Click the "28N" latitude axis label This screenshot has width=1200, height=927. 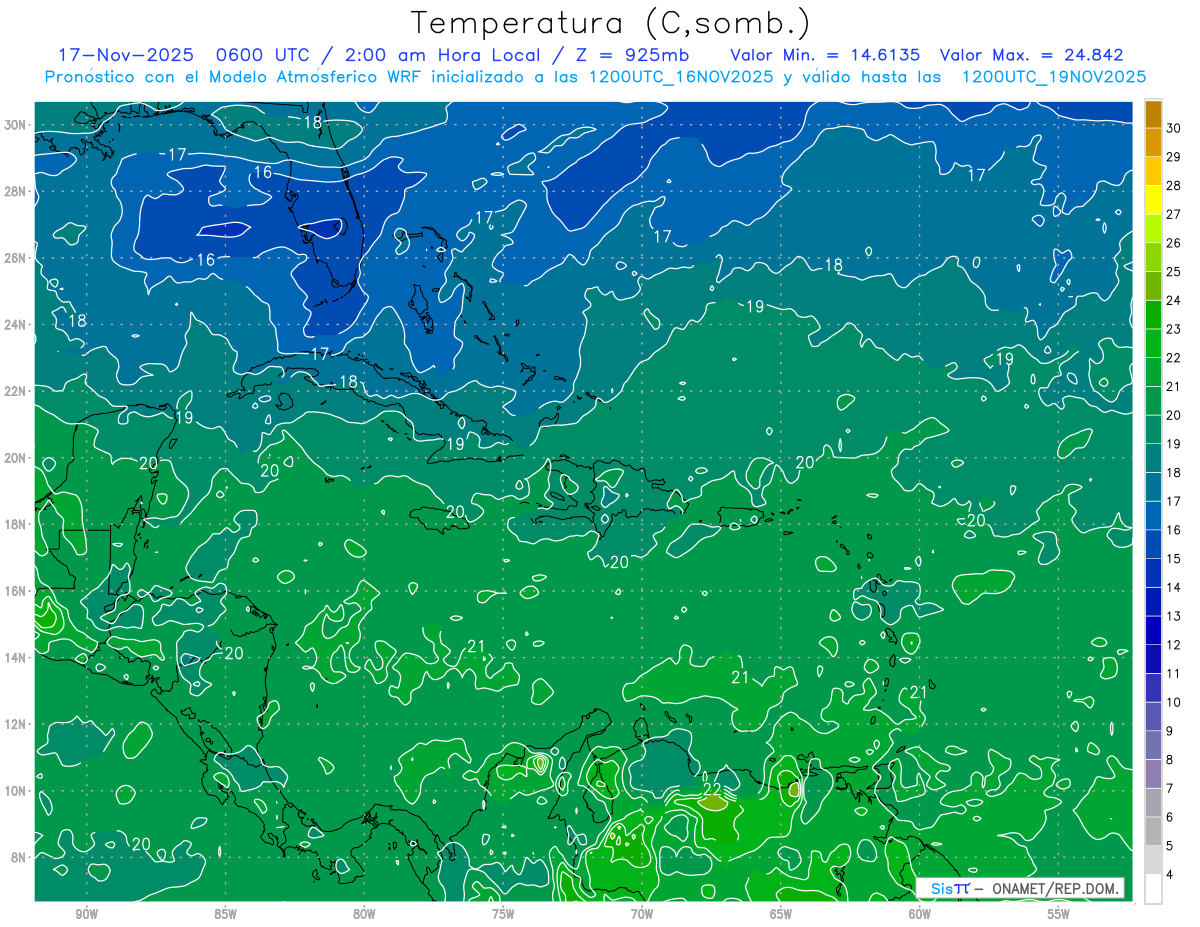point(14,191)
